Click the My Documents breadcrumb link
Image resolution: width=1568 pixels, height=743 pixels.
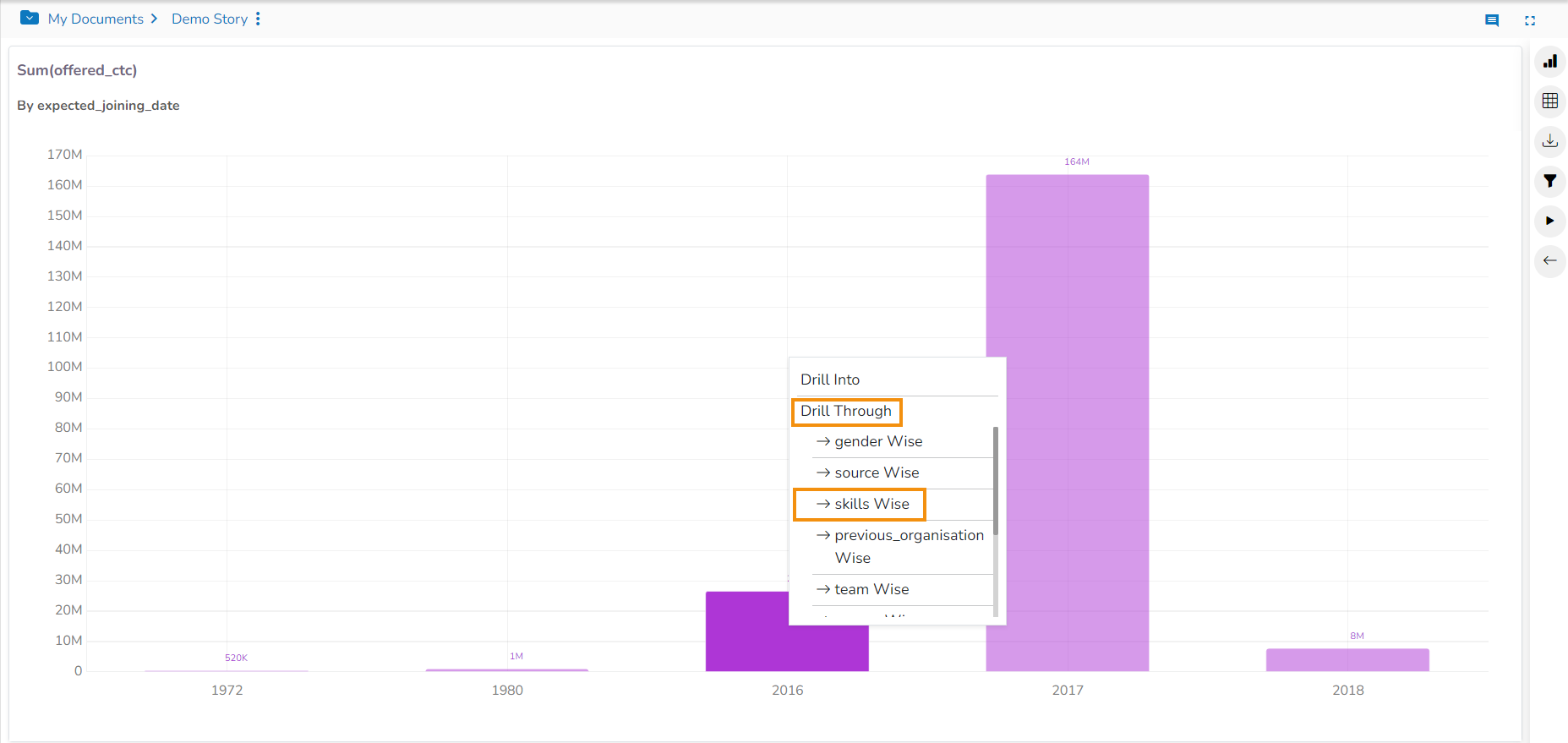pos(96,19)
